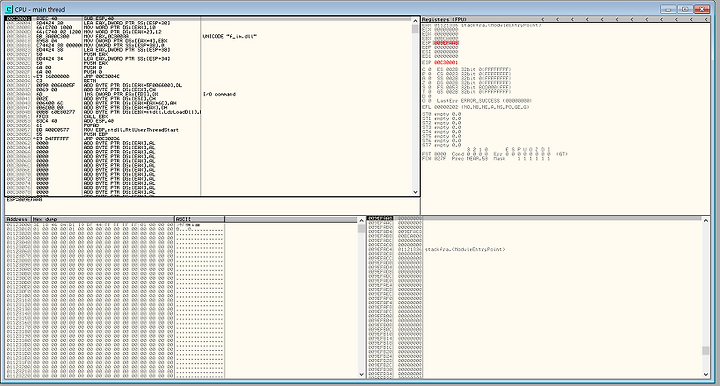This screenshot has width=720, height=386.
Task: Select the highlighted first SUB ESP,40 instruction
Action: click(x=99, y=19)
